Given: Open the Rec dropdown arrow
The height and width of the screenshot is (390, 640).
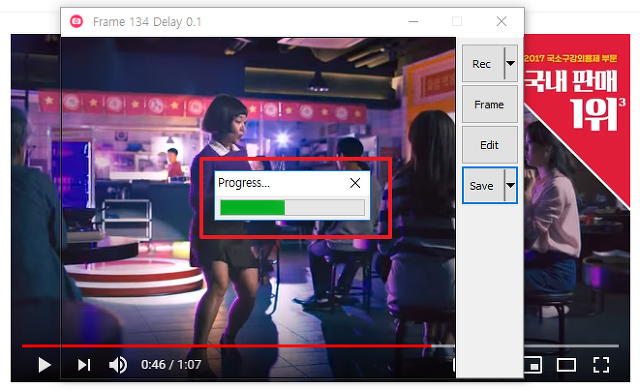Looking at the screenshot, I should click(x=511, y=64).
